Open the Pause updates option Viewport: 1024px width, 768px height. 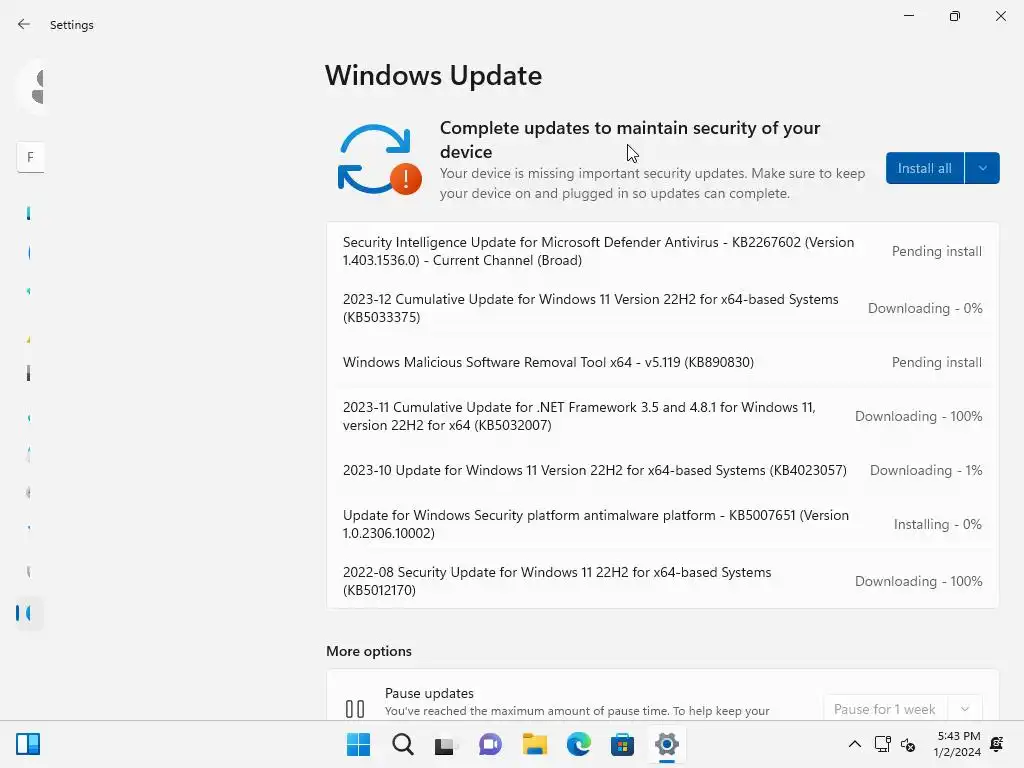[662, 696]
